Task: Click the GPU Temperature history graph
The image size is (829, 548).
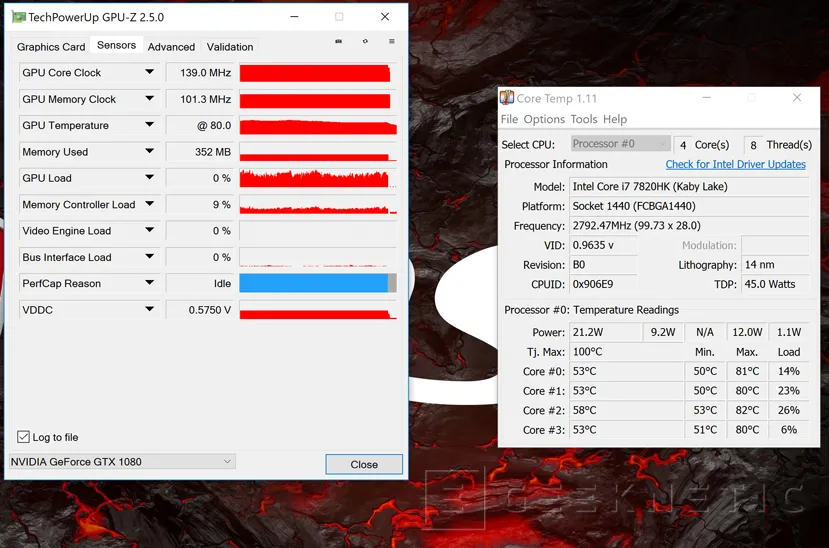Action: pyautogui.click(x=318, y=126)
